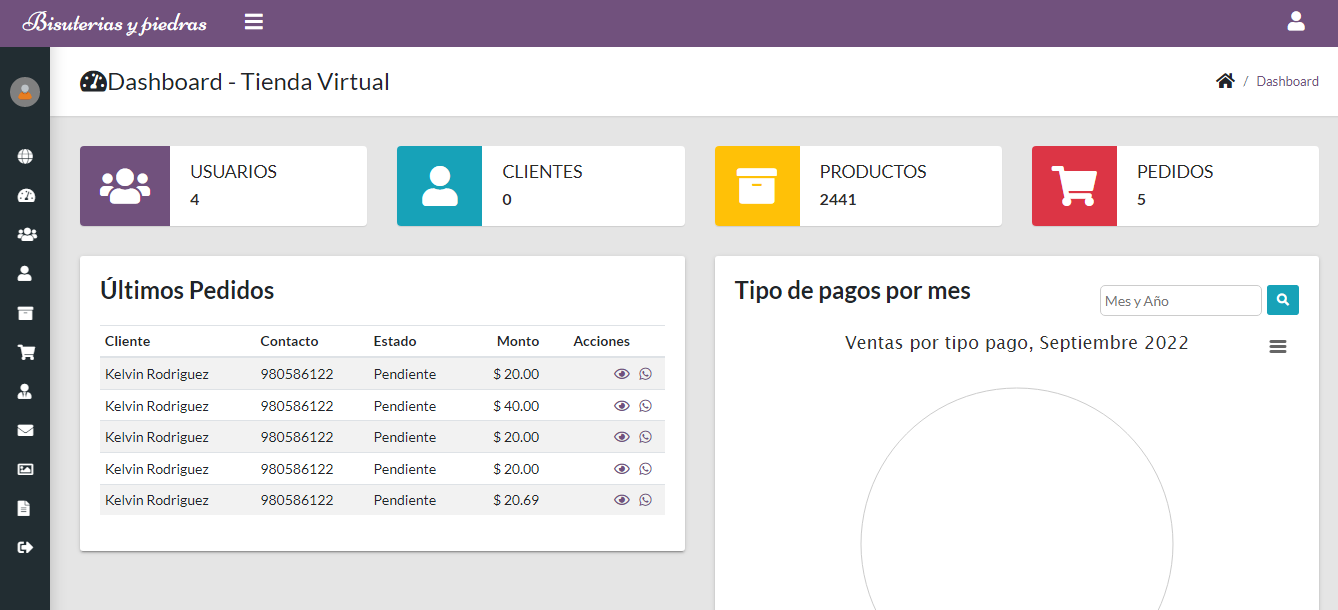Click the $ 40.00 amount cell
This screenshot has width=1338, height=610.
[x=516, y=406]
